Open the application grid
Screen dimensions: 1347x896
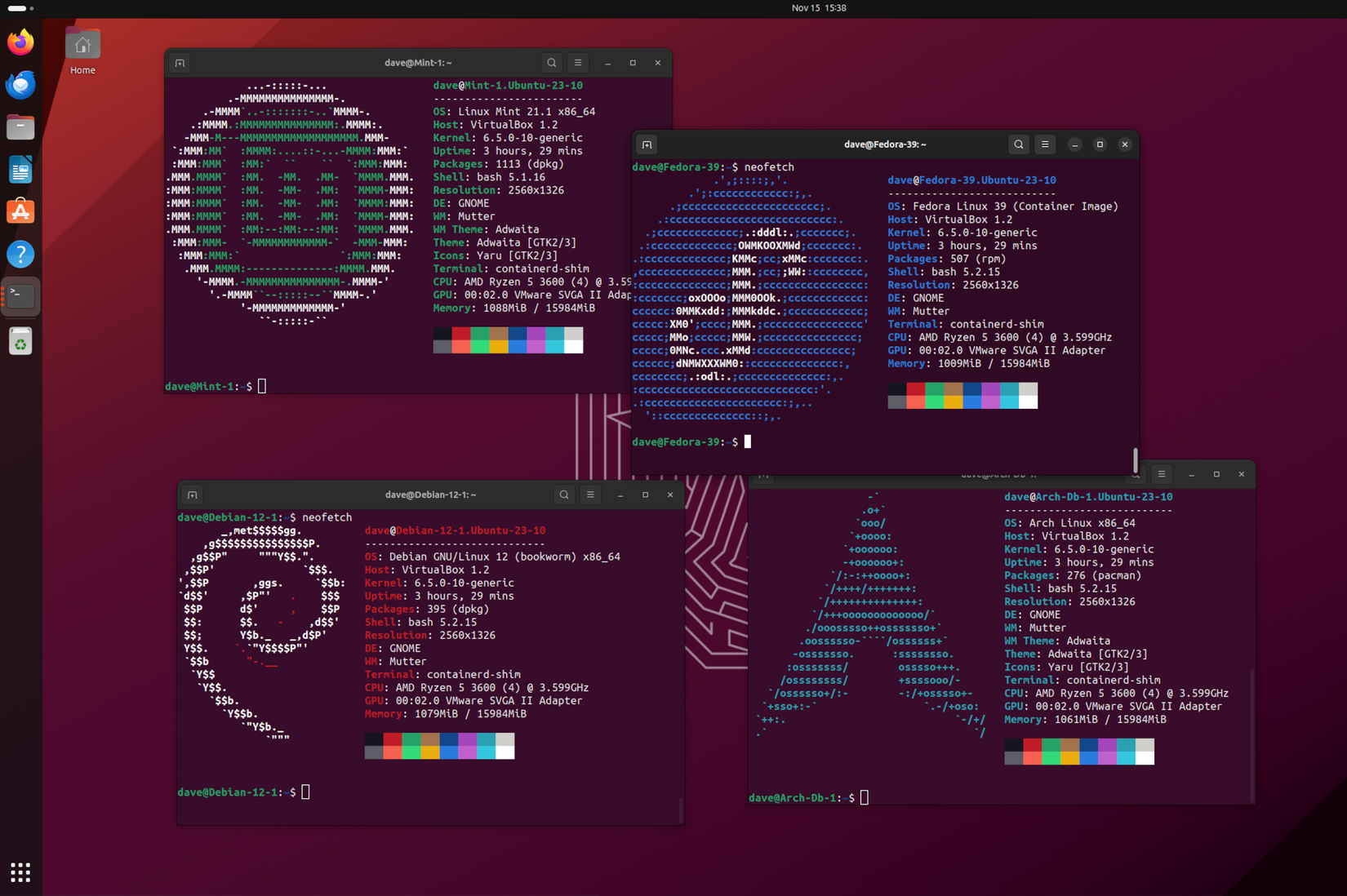coord(20,872)
